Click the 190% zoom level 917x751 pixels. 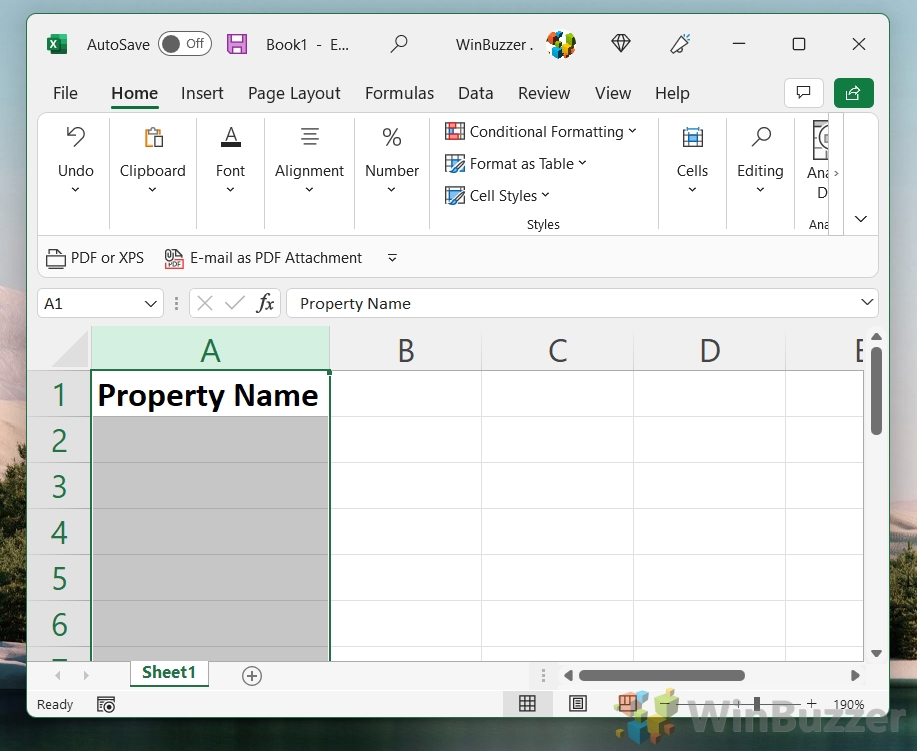[x=849, y=704]
